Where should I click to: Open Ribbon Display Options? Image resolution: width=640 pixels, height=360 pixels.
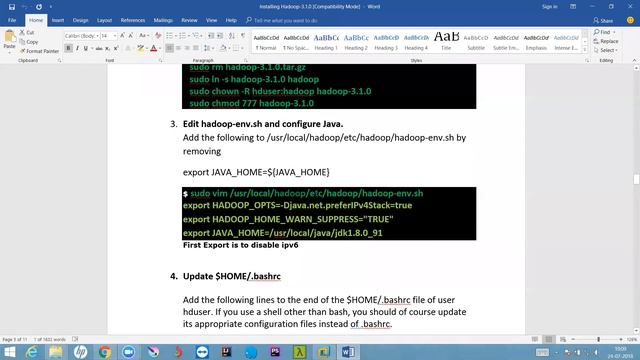573,7
